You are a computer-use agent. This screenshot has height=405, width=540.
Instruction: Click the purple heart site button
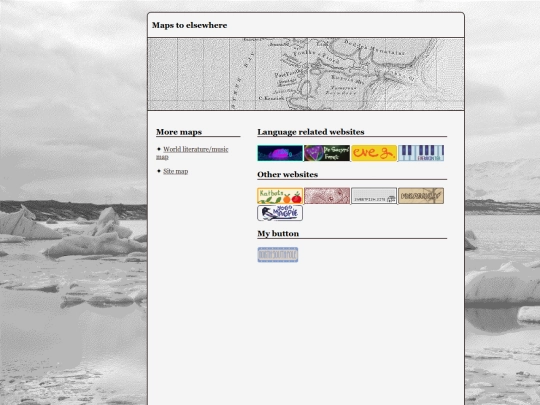click(327, 153)
